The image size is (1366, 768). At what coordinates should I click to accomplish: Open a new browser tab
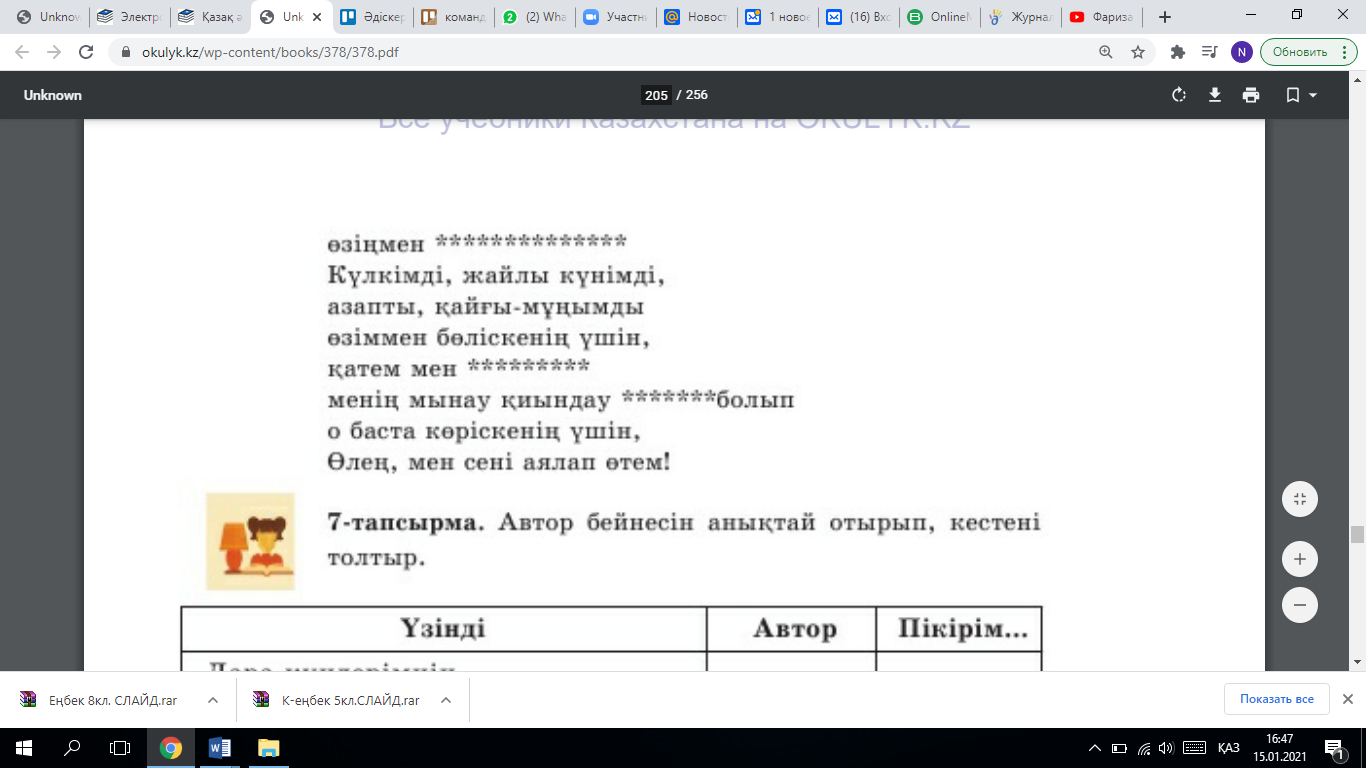(1164, 17)
